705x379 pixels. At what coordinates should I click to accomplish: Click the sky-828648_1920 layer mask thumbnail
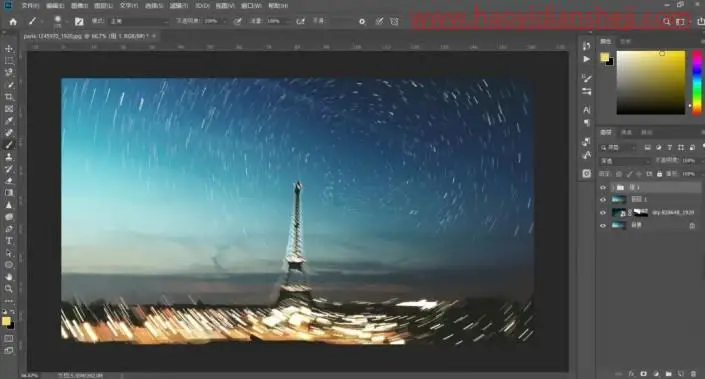[x=641, y=213]
